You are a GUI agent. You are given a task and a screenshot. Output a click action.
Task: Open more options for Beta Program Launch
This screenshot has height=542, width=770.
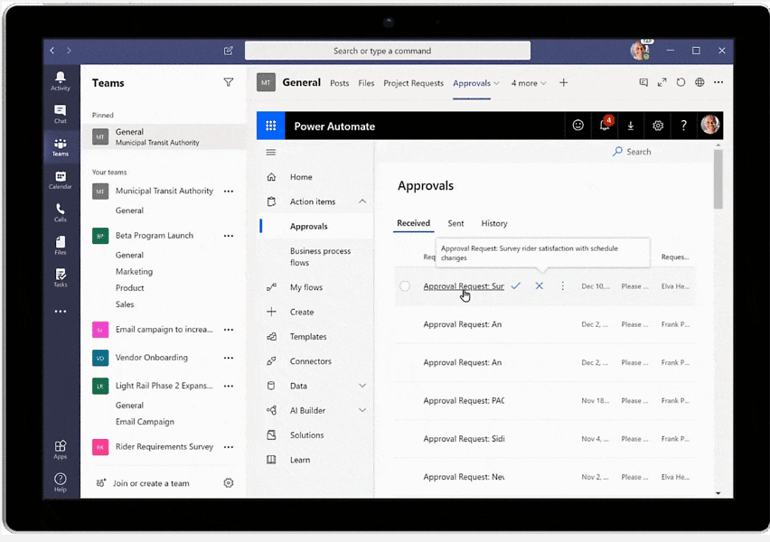click(228, 236)
